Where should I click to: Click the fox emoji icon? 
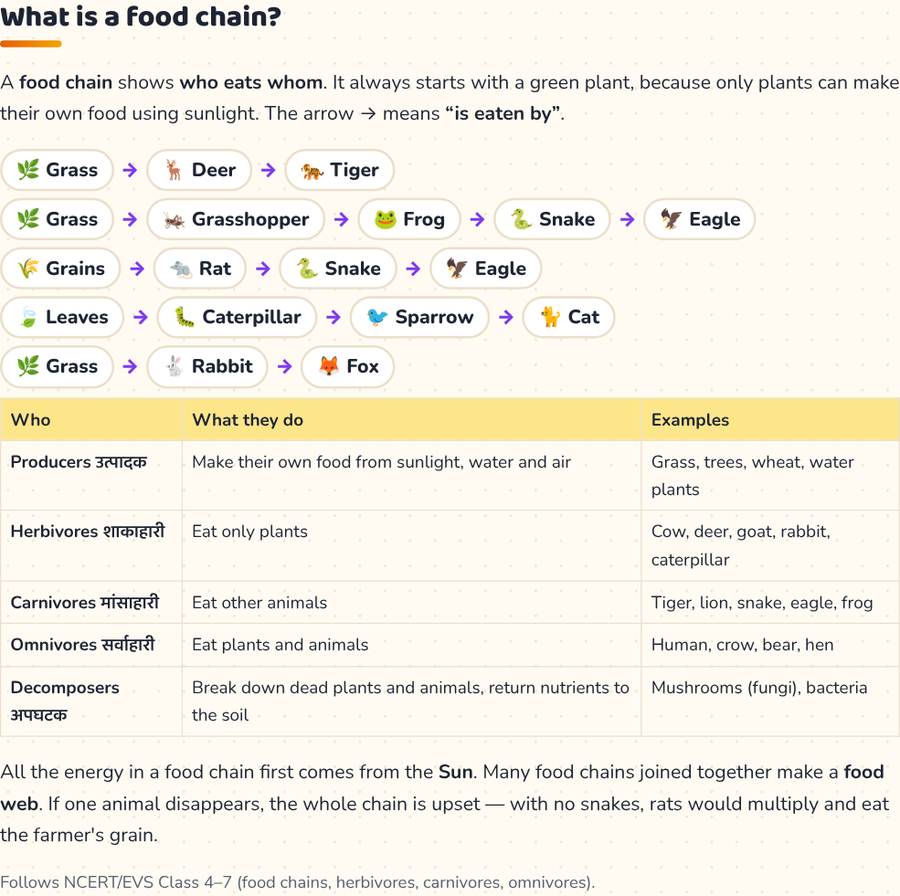pos(329,366)
